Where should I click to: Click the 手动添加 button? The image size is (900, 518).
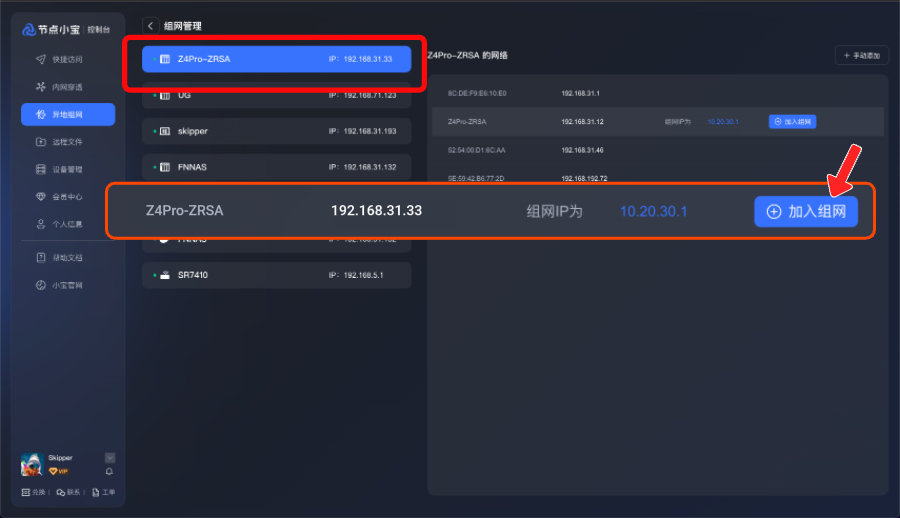[861, 56]
